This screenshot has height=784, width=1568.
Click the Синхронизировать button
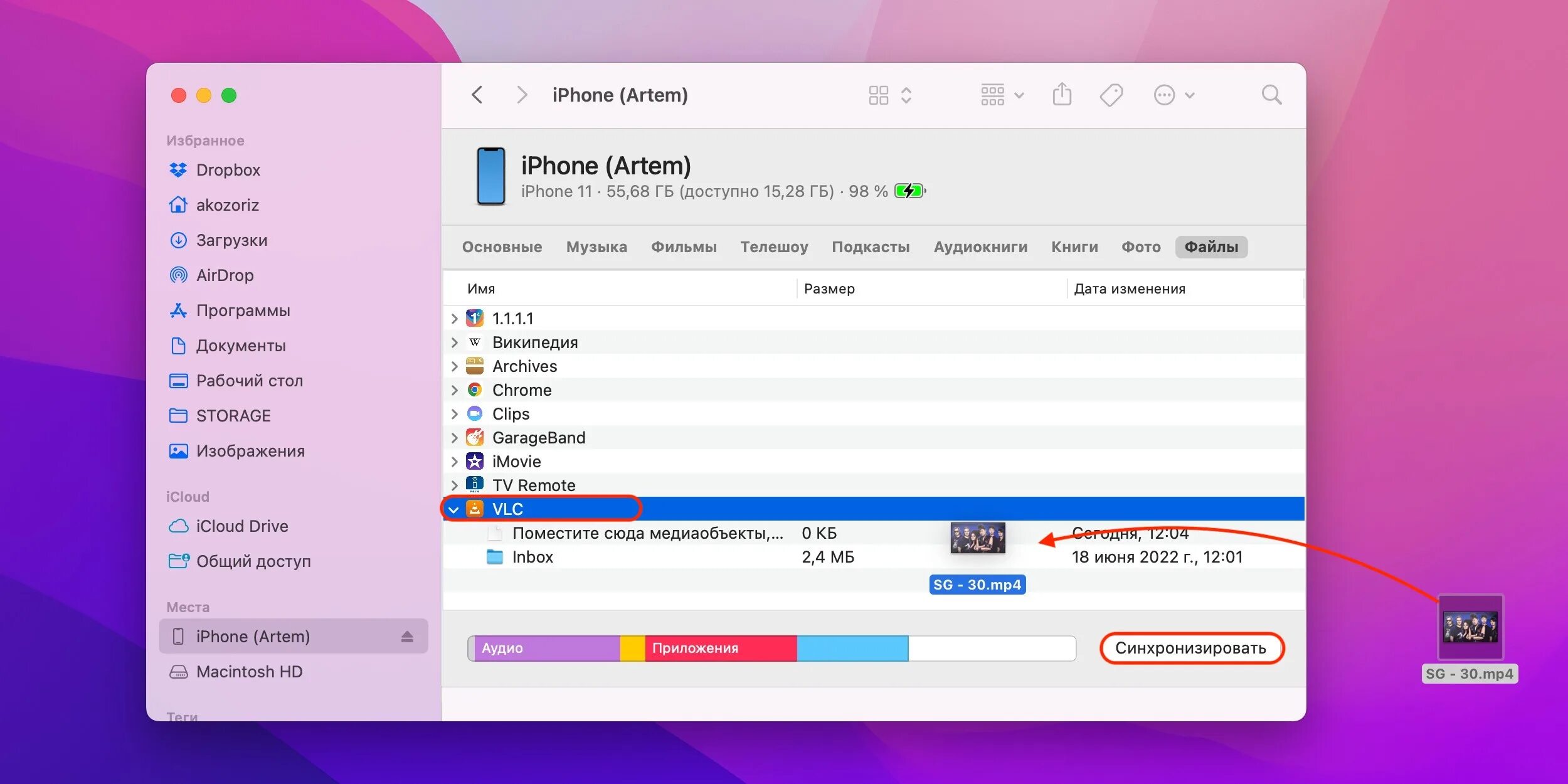(x=1190, y=648)
